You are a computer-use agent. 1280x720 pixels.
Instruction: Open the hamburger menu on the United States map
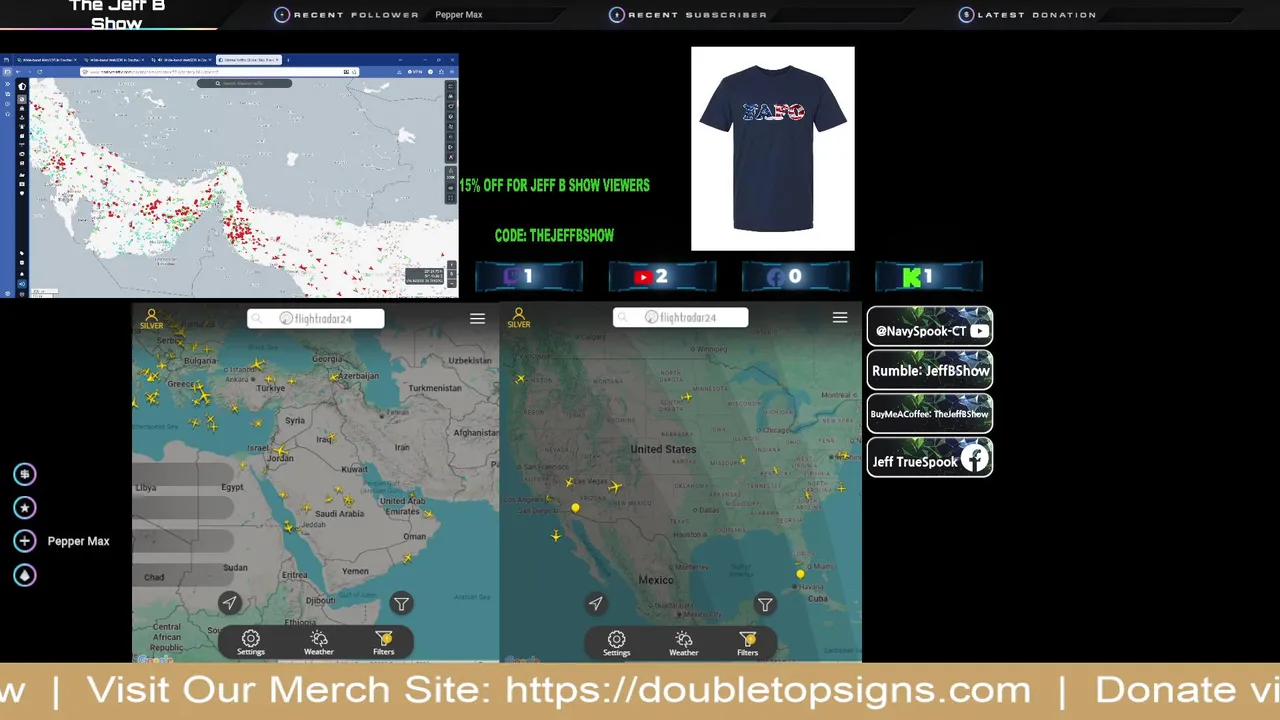840,317
